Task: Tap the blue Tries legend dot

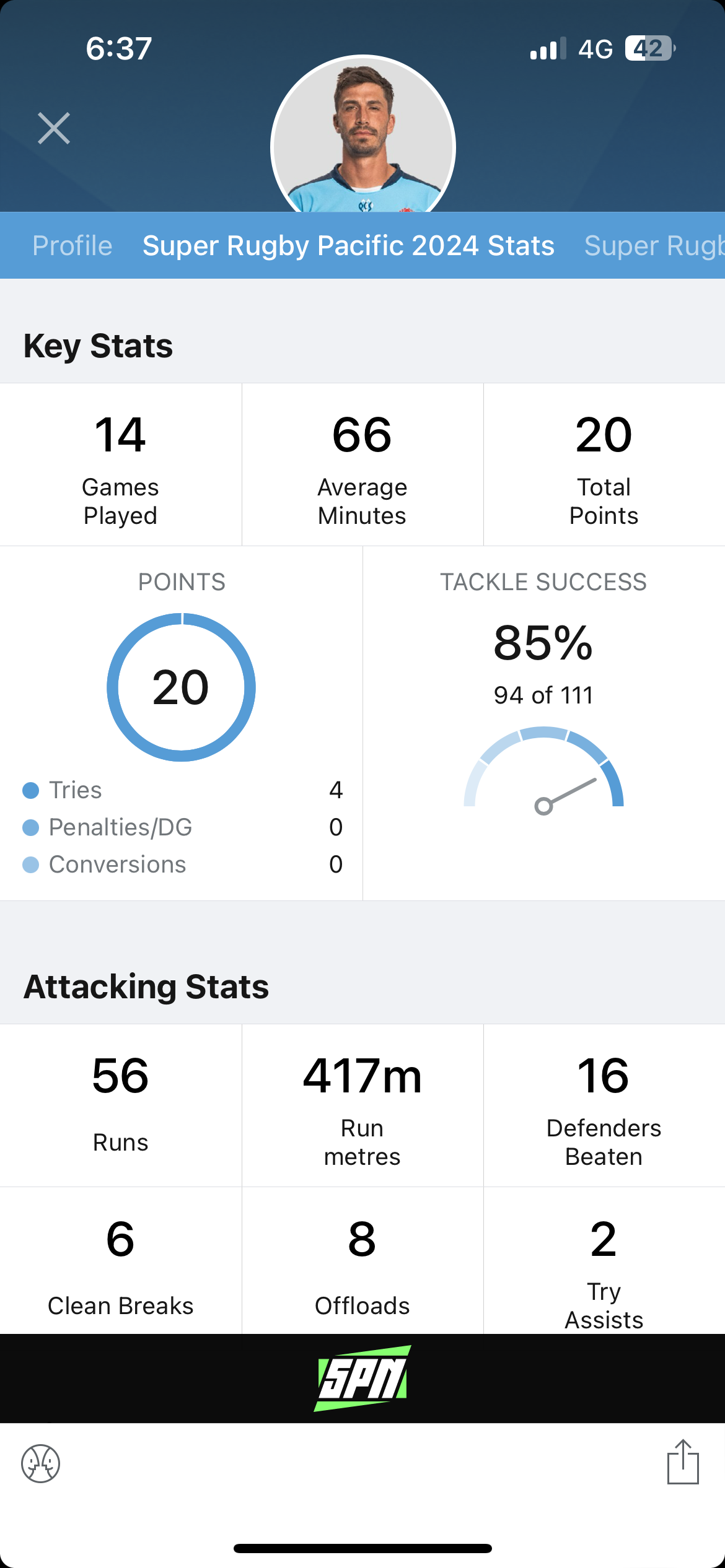Action: coord(31,790)
